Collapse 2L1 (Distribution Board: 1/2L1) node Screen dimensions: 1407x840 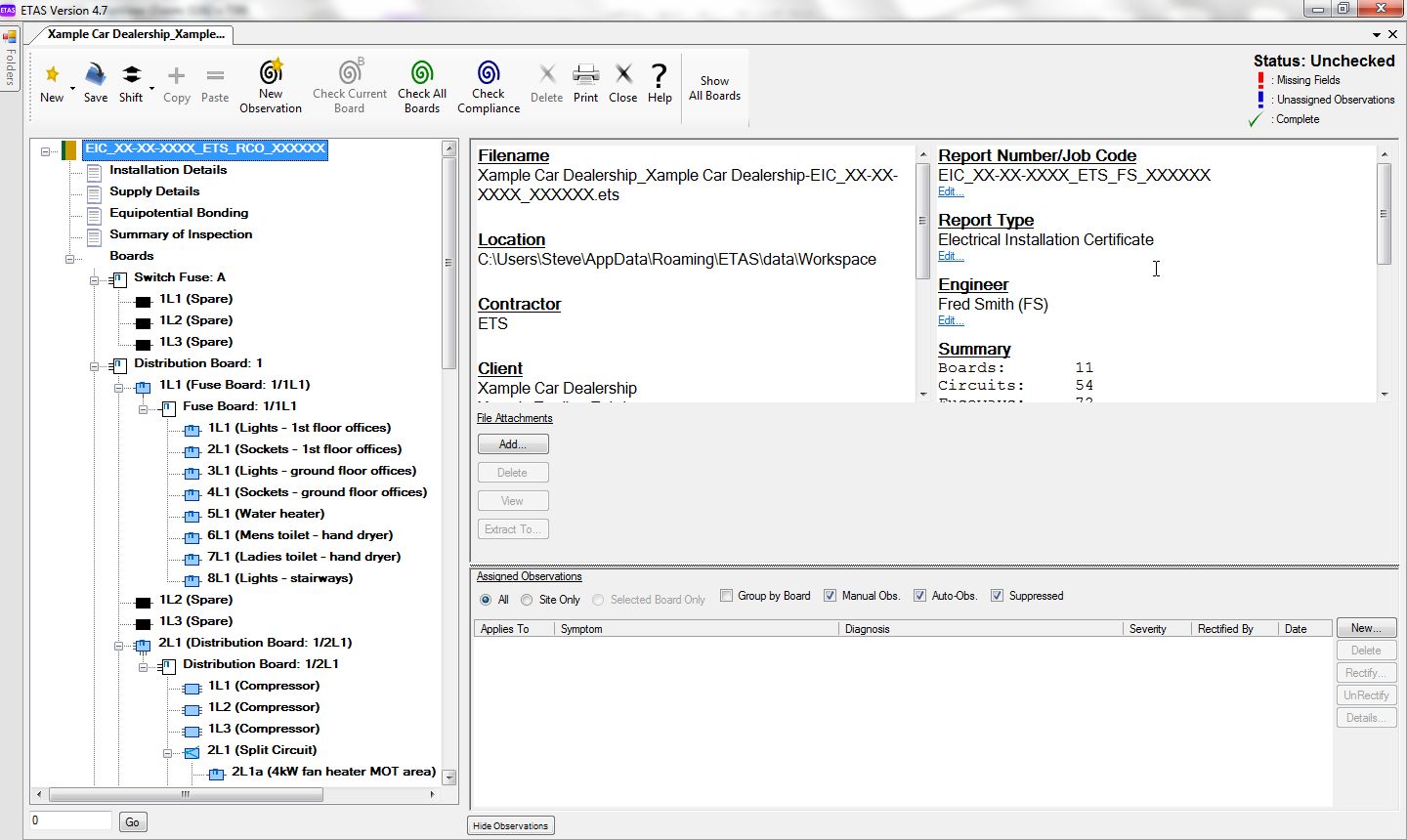(x=119, y=646)
